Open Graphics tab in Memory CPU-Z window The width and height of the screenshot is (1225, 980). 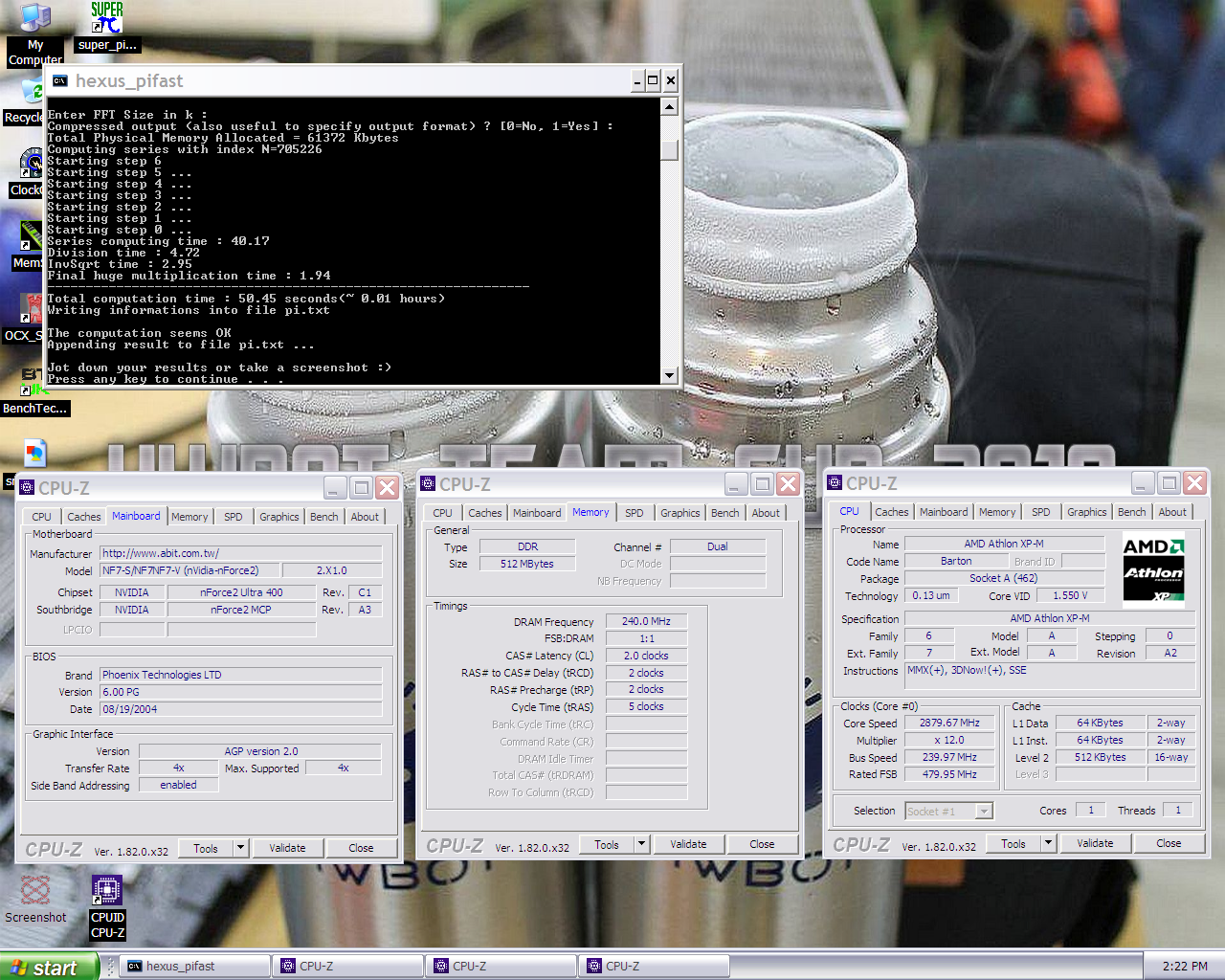point(680,513)
